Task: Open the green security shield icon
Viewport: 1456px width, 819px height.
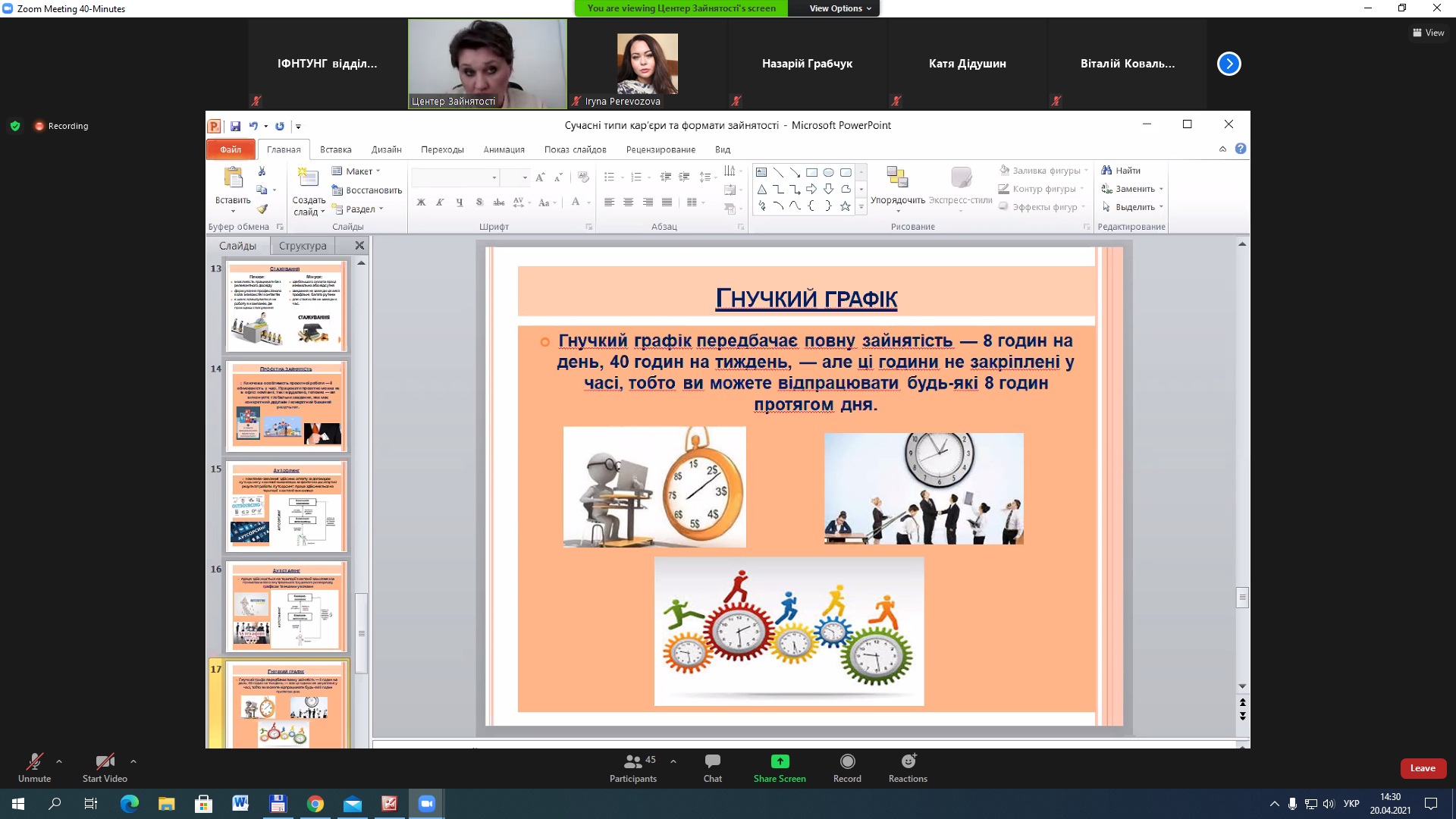Action: 15,126
